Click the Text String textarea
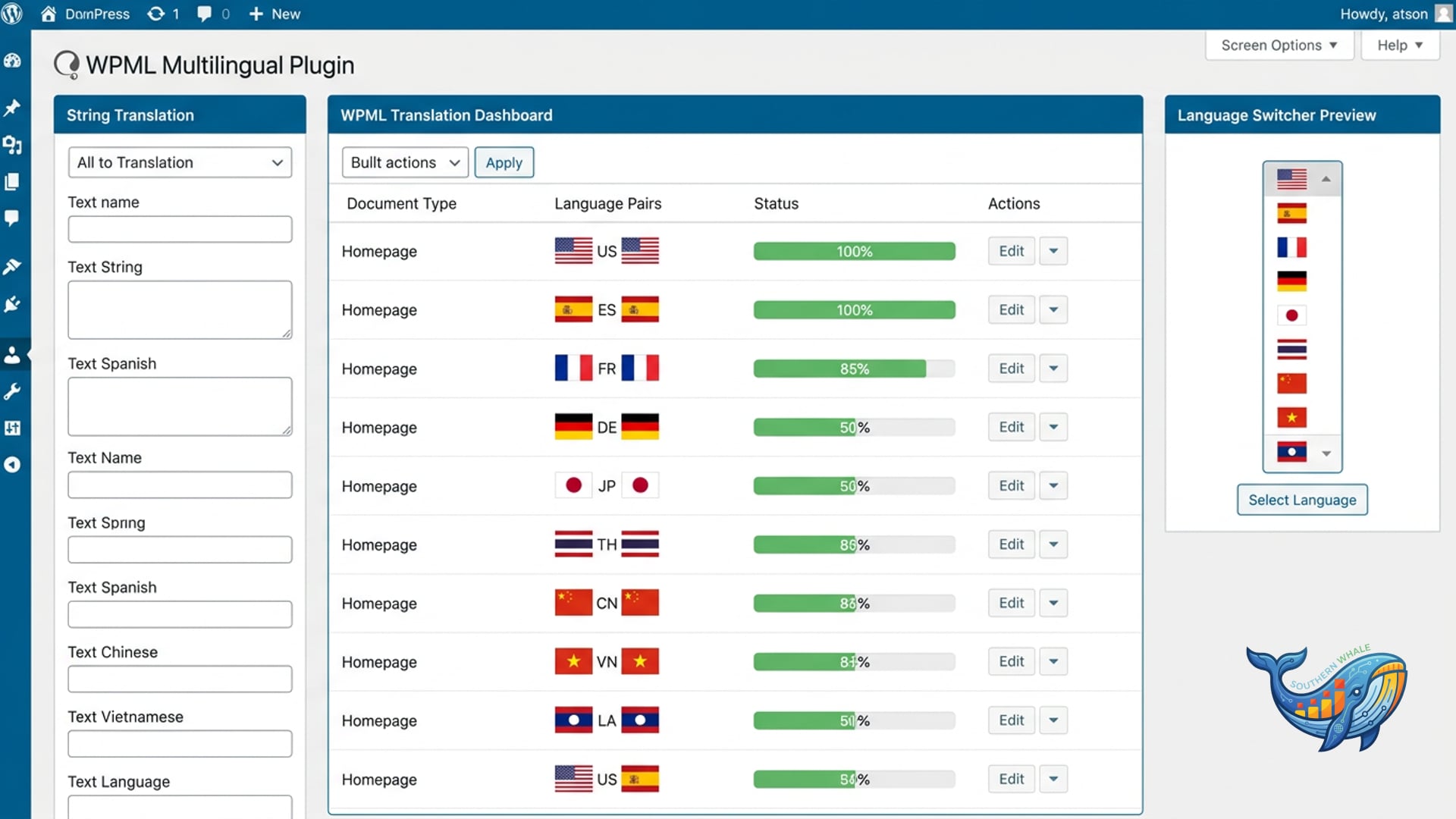Screen dimensions: 1456x819 click(180, 309)
